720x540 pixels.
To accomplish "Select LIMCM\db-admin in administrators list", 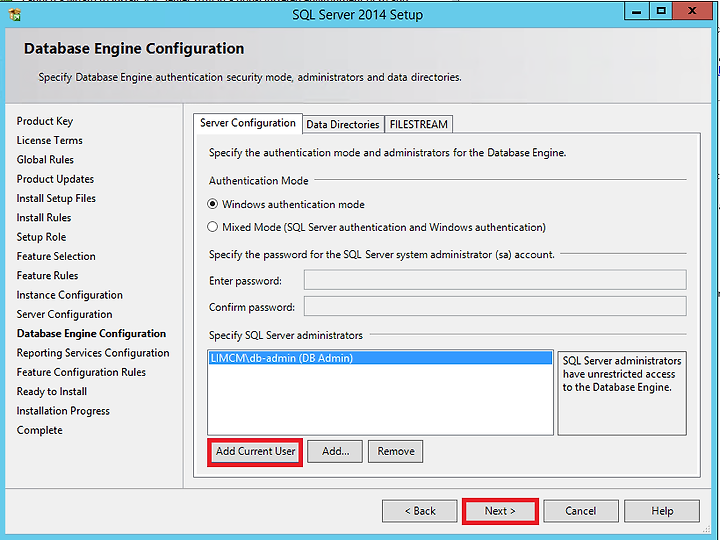I will pos(380,358).
